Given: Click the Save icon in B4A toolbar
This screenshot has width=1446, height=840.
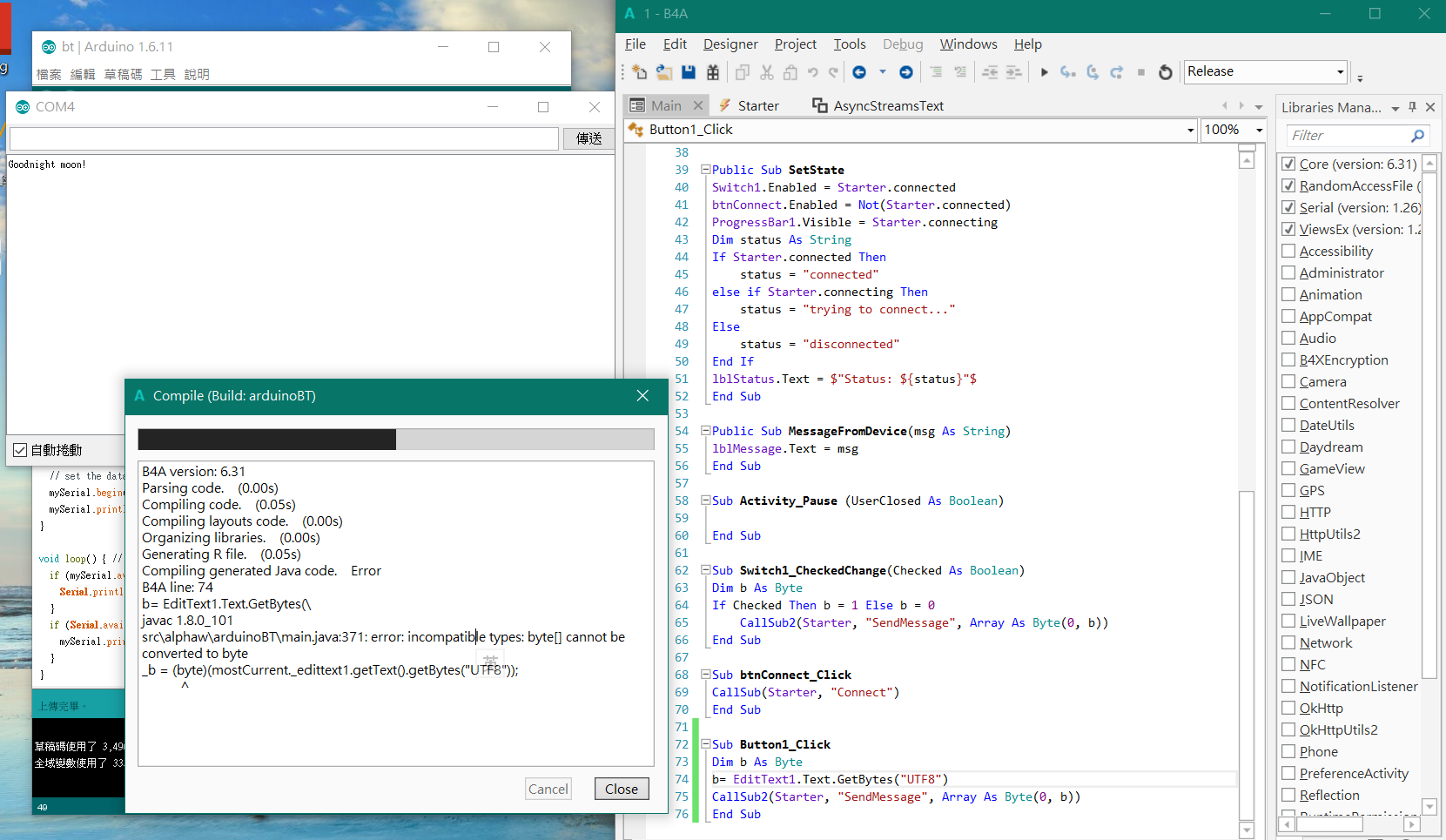Looking at the screenshot, I should (689, 72).
